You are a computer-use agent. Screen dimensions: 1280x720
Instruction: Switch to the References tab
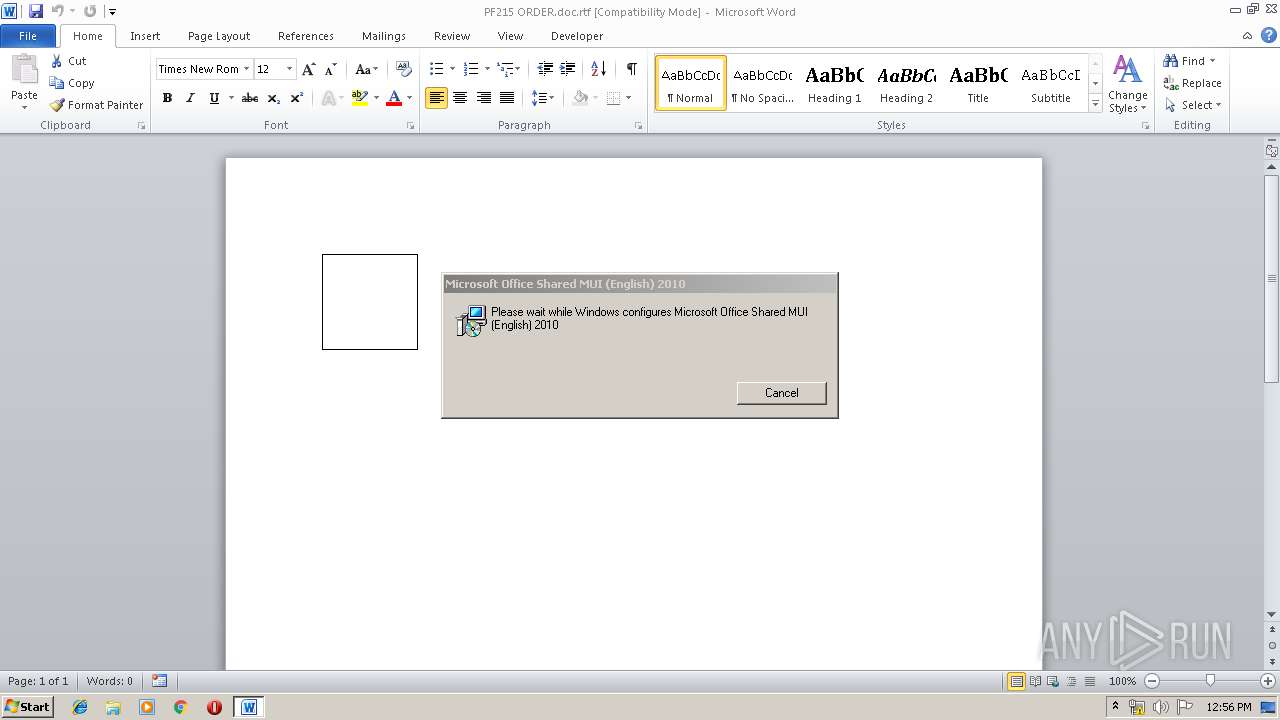click(x=306, y=36)
